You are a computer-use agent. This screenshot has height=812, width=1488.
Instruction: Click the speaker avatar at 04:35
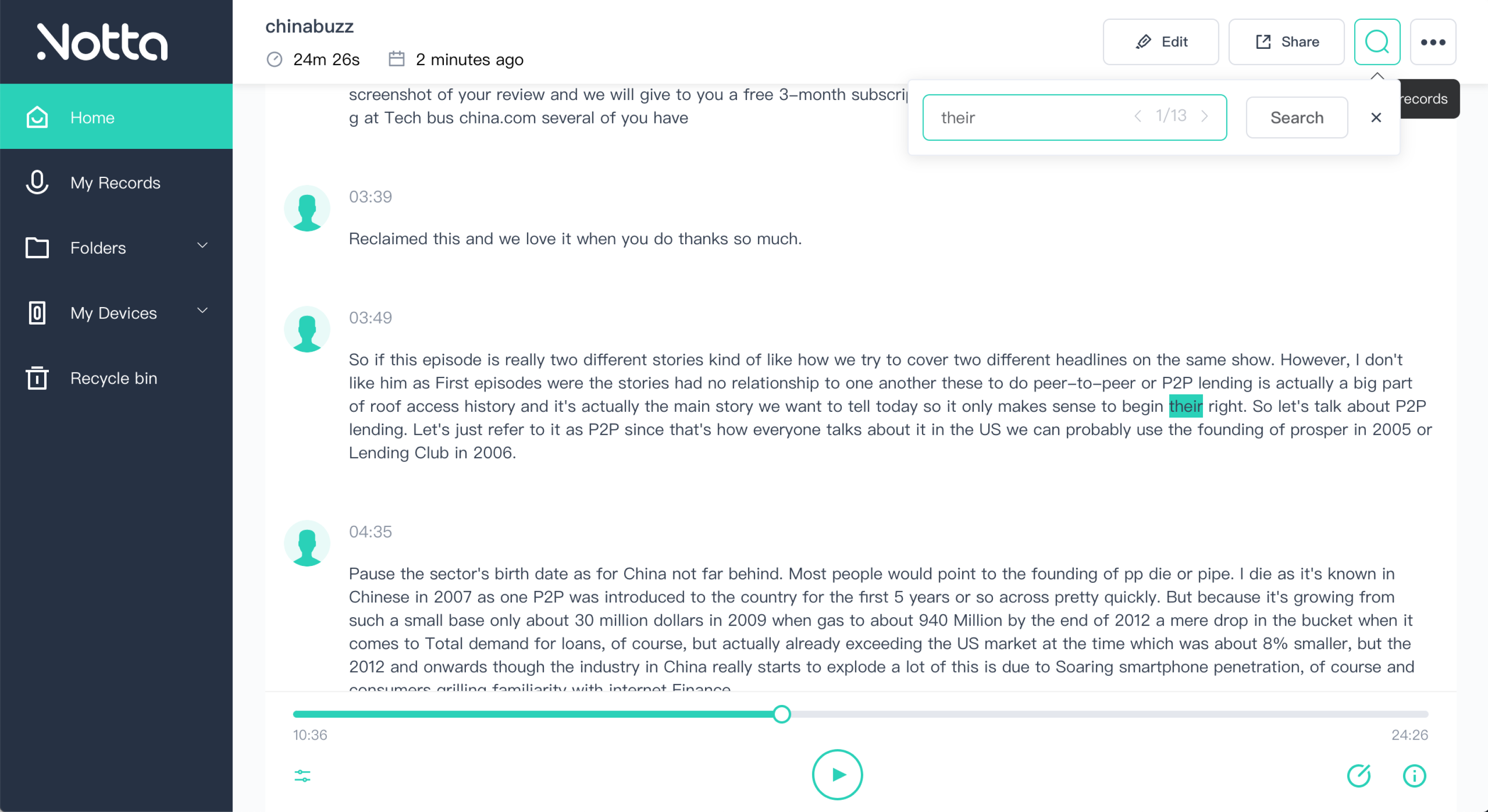point(307,543)
